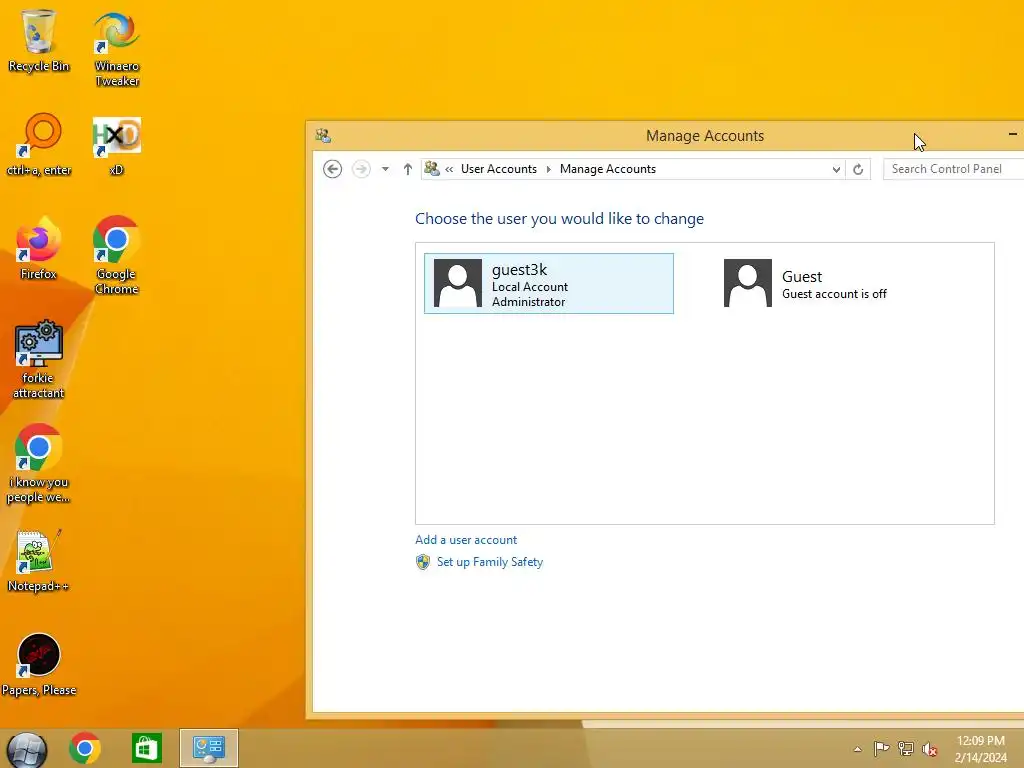
Task: Click the Control Panel taskbar button
Action: pos(209,748)
